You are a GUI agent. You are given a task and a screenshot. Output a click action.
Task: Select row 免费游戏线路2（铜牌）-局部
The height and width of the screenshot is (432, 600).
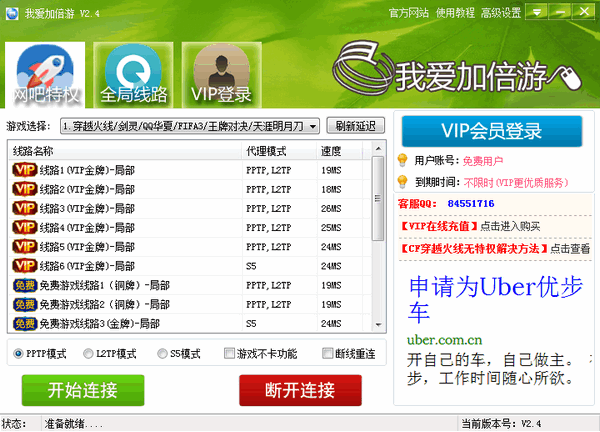[x=190, y=305]
